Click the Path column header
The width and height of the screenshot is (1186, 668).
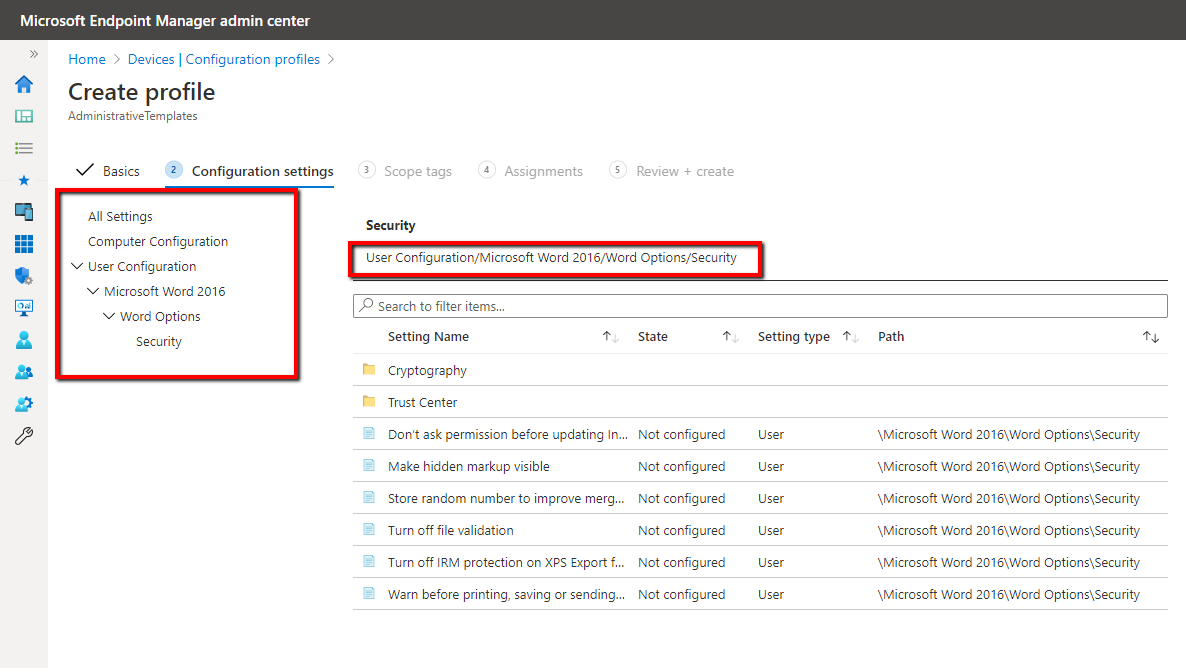click(891, 337)
